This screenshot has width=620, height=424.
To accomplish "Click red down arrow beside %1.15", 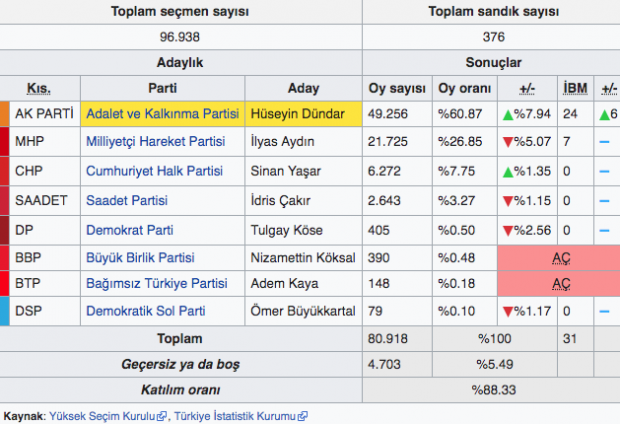I will tap(507, 200).
